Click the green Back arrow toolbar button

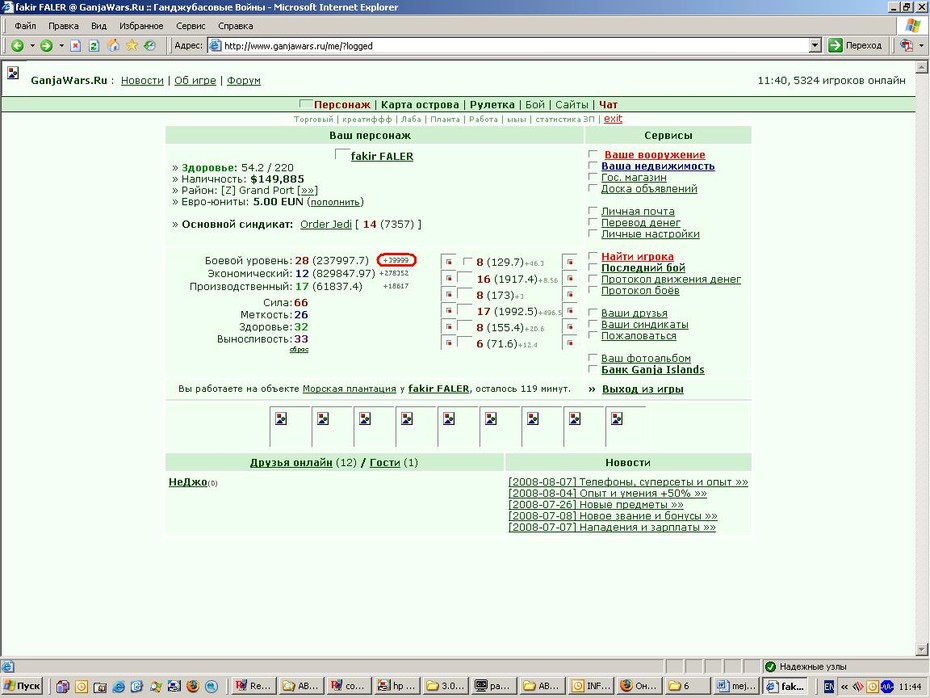[17, 46]
